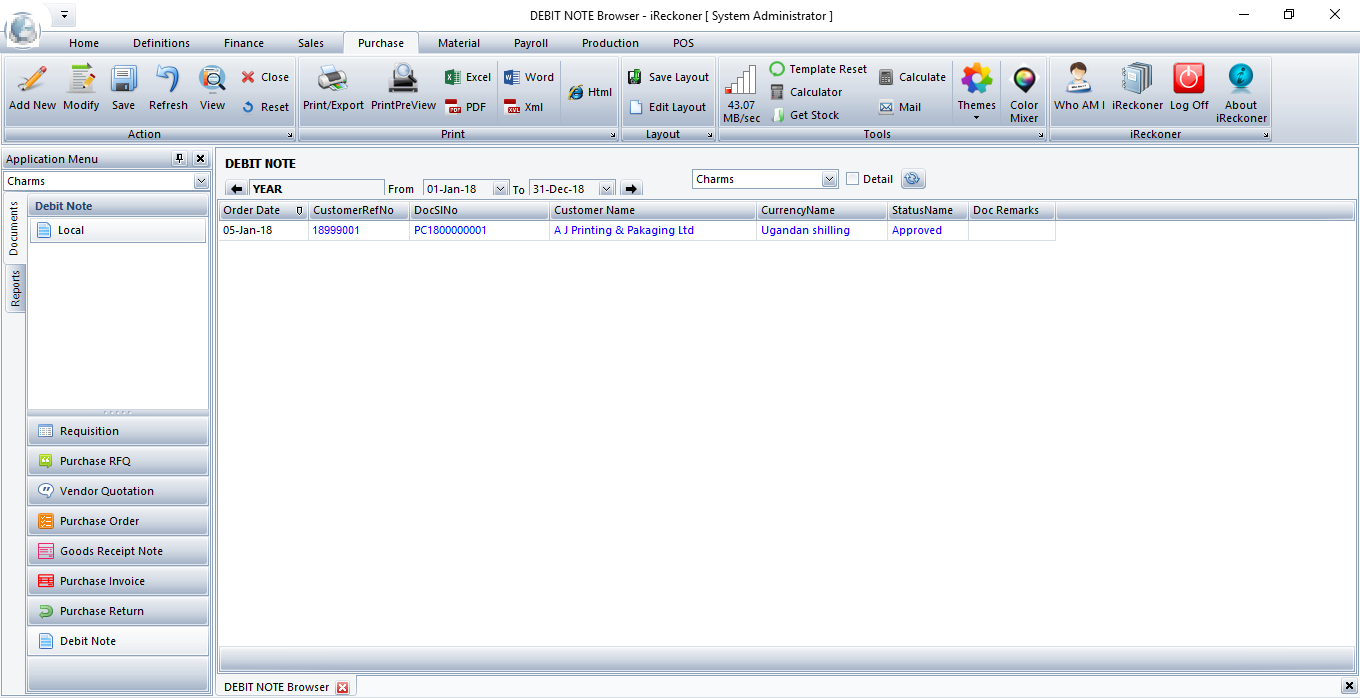The width and height of the screenshot is (1360, 698).
Task: Launch PrintPreView from the ribbon
Action: (403, 80)
